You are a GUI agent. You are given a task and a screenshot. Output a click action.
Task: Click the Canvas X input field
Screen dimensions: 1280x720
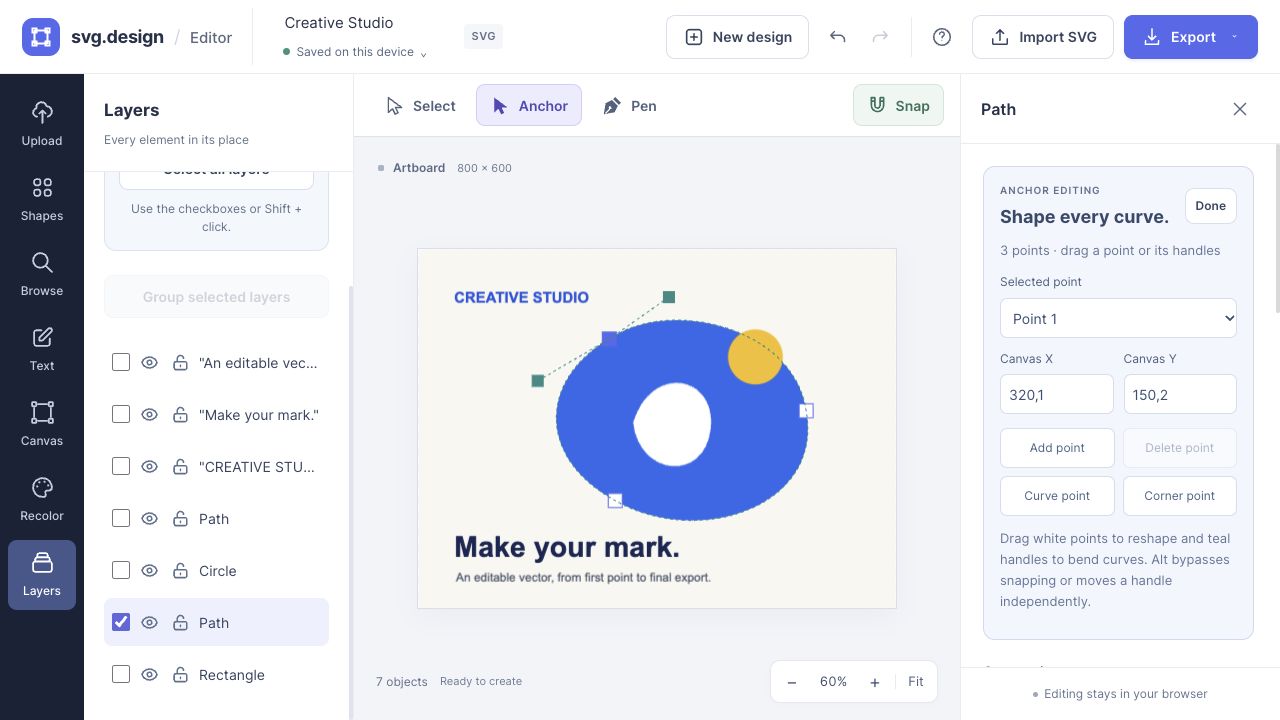pos(1057,395)
